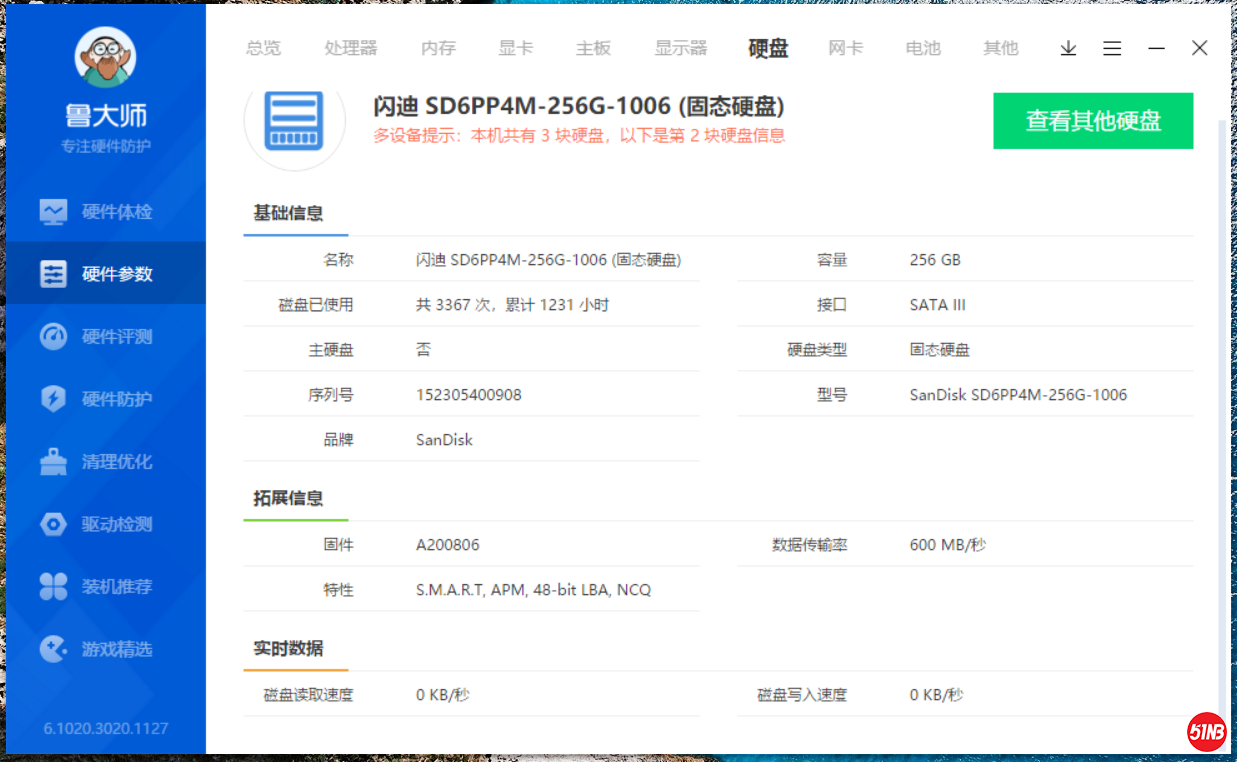The image size is (1237, 762).
Task: Open 装机推荐 four-leaf icon
Action: tap(53, 587)
